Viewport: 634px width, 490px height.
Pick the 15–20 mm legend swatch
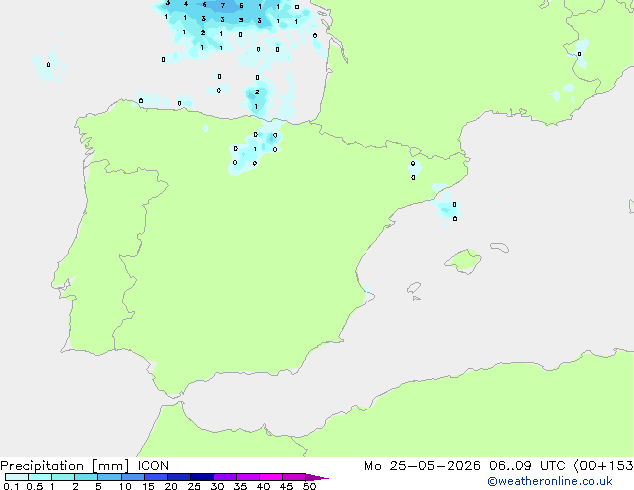pos(156,477)
